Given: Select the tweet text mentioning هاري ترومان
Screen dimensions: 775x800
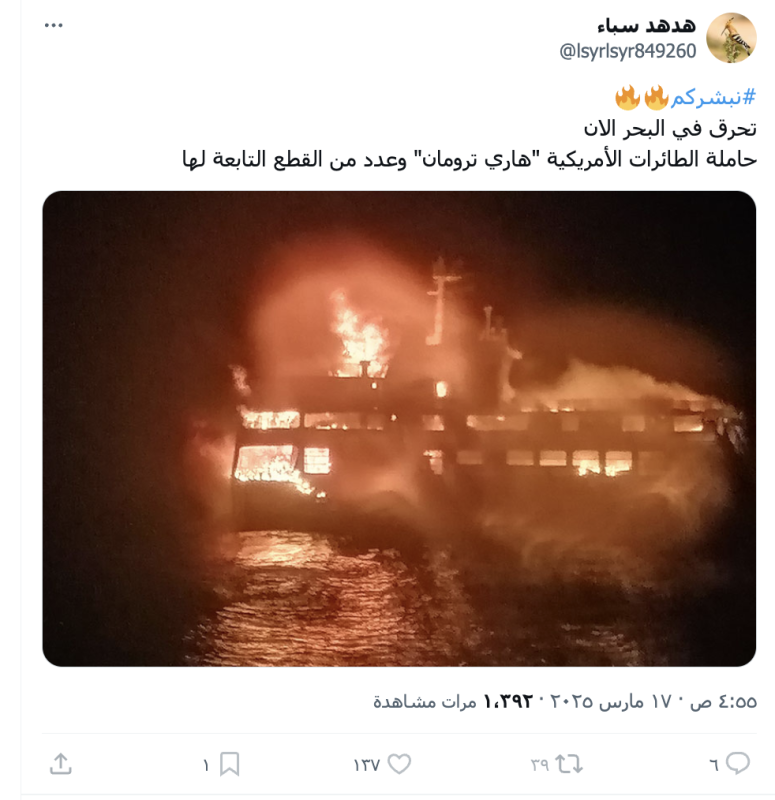Looking at the screenshot, I should [x=469, y=160].
